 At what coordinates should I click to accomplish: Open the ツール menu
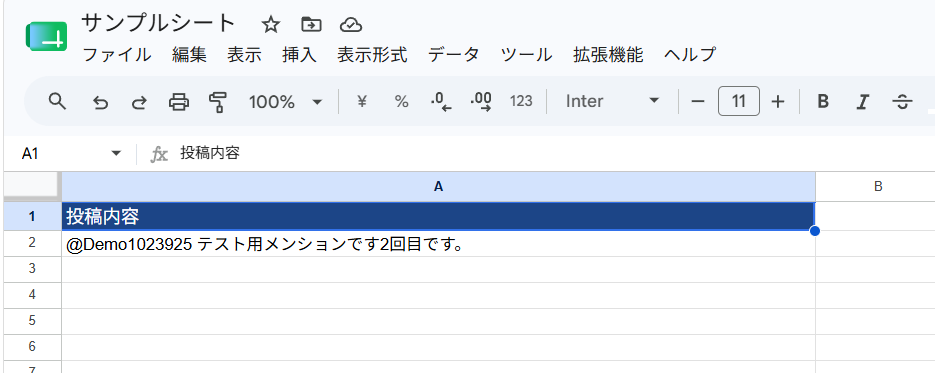click(x=526, y=55)
